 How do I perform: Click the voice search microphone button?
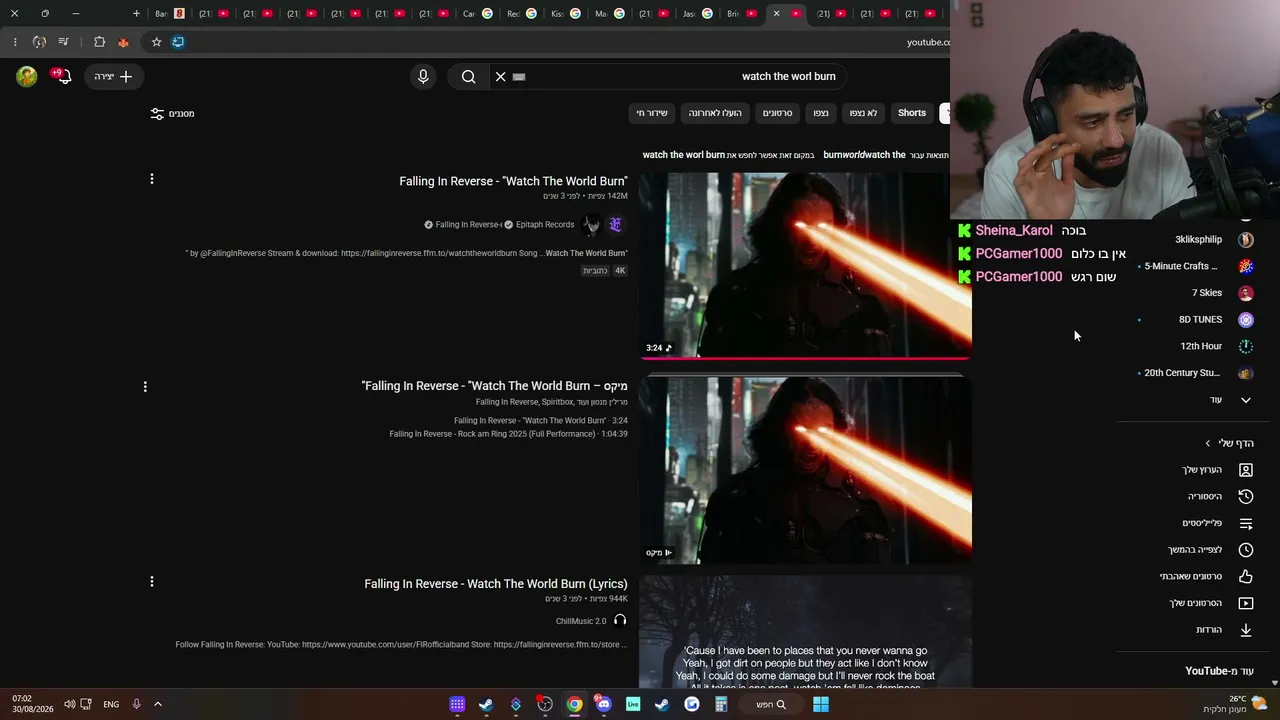click(x=423, y=76)
